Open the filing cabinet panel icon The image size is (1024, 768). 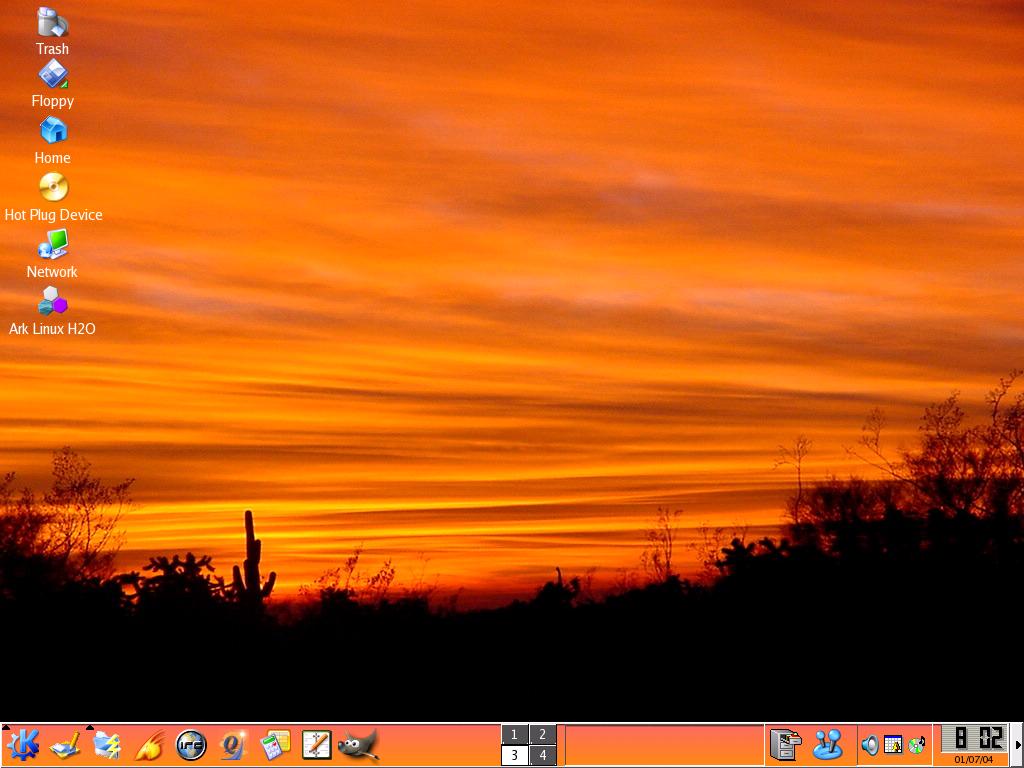point(786,745)
